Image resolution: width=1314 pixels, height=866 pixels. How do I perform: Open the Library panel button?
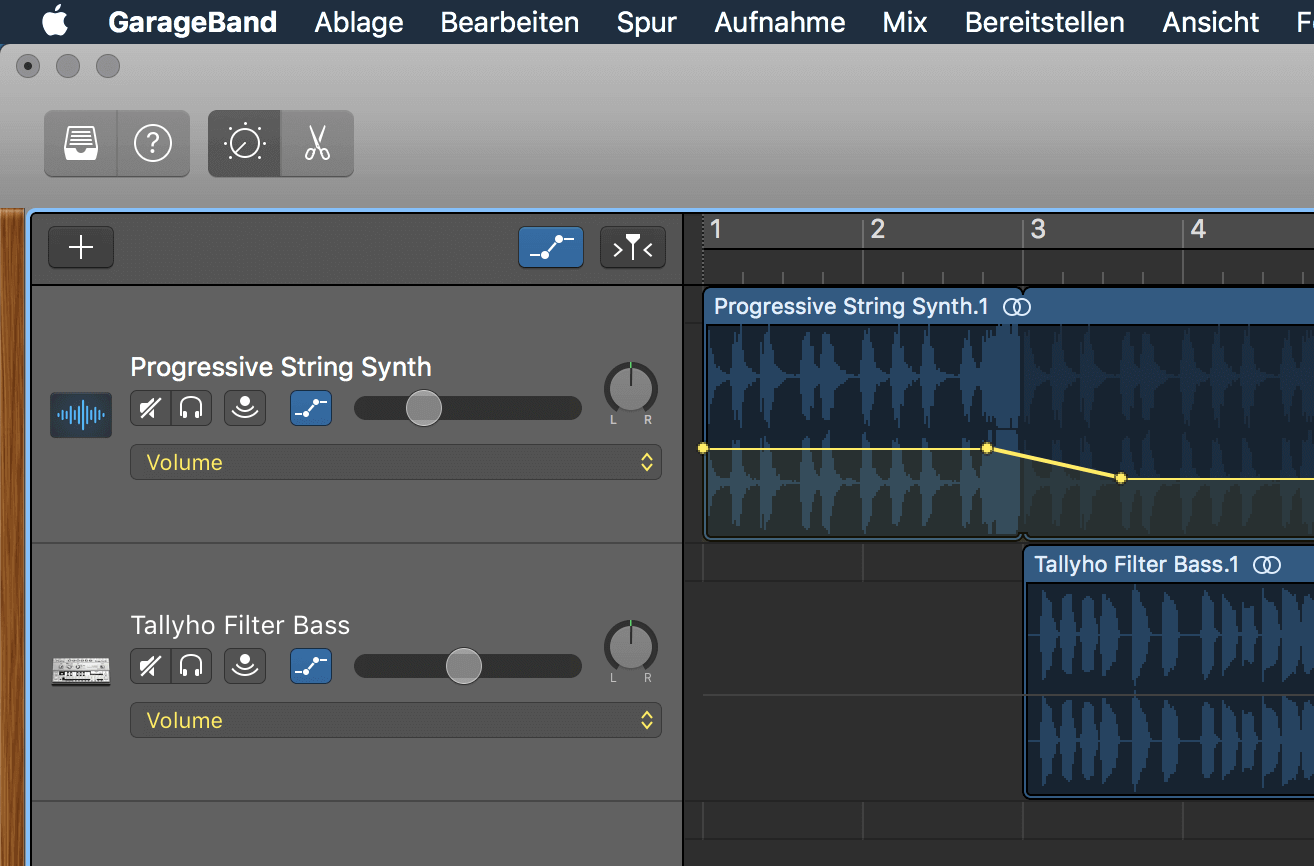coord(81,144)
